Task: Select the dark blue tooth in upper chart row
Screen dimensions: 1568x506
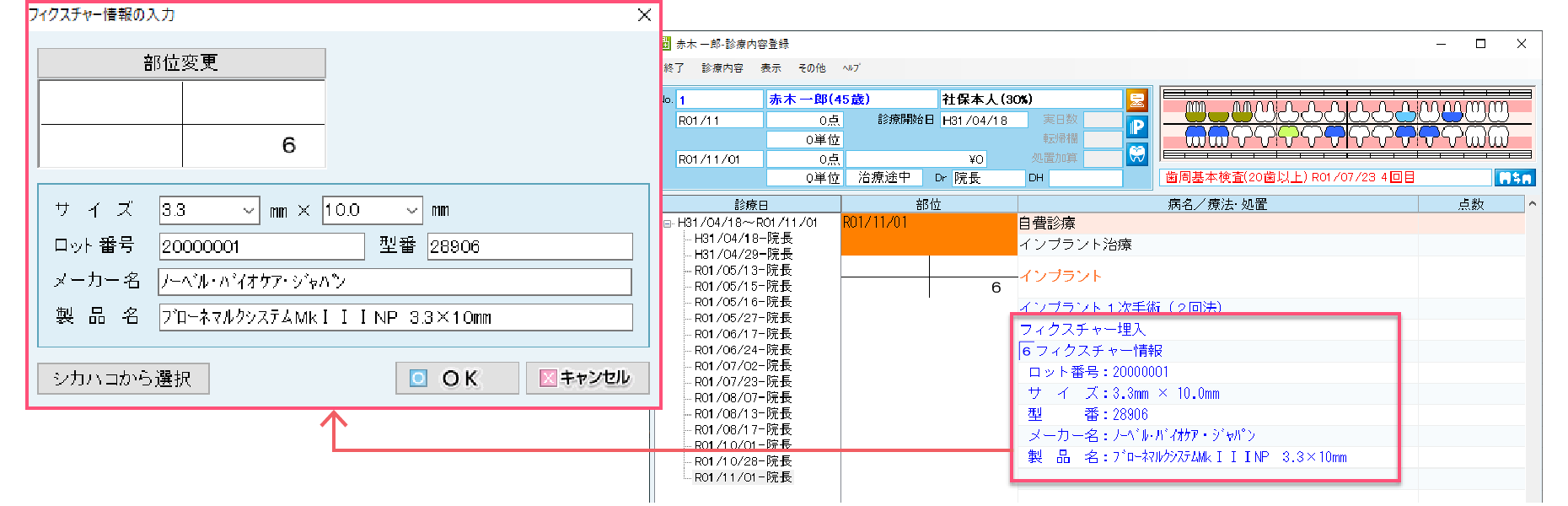Action: point(1452,111)
